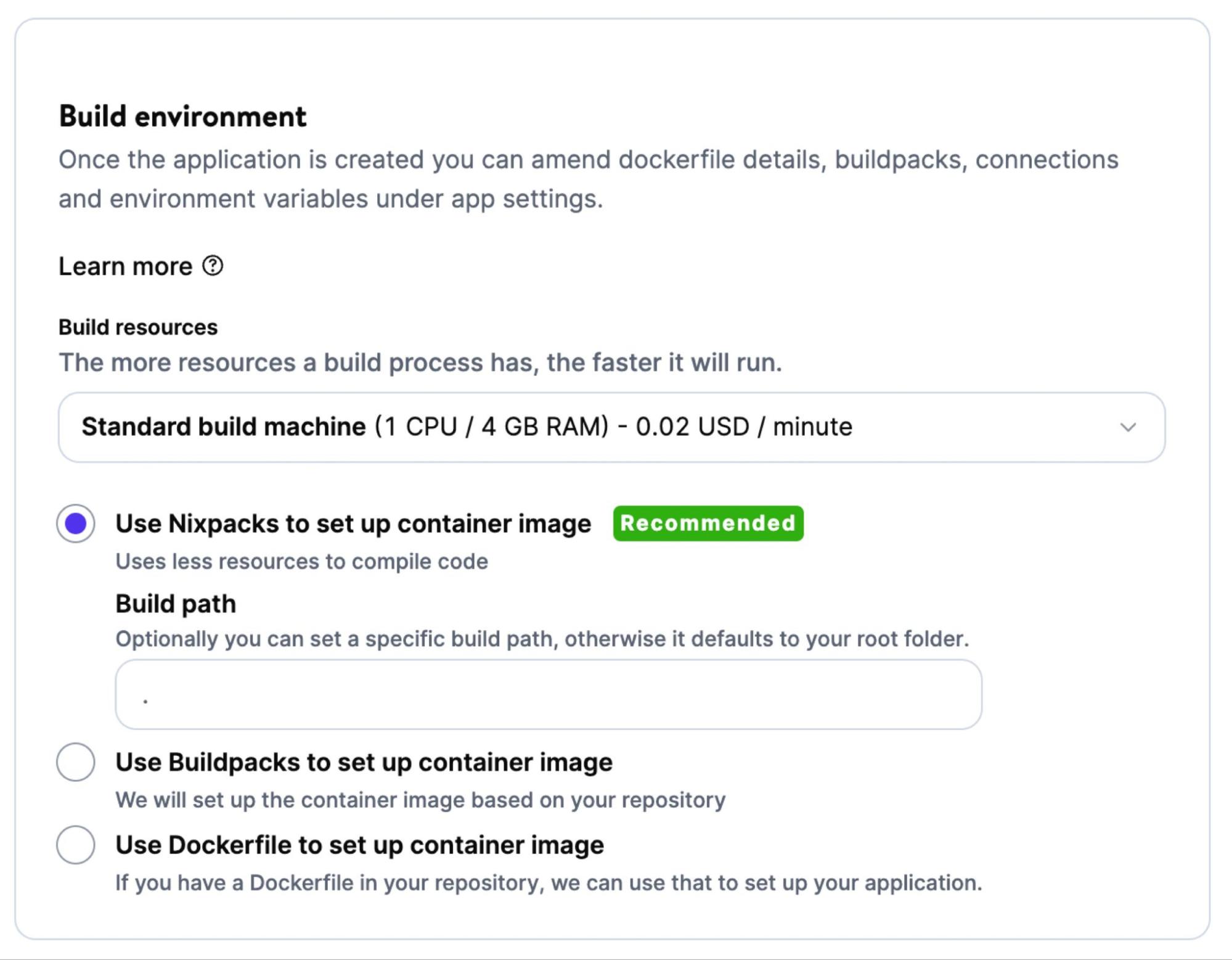The image size is (1232, 960).
Task: Open the Recommended badge beside Nixpacks option
Action: click(x=708, y=523)
